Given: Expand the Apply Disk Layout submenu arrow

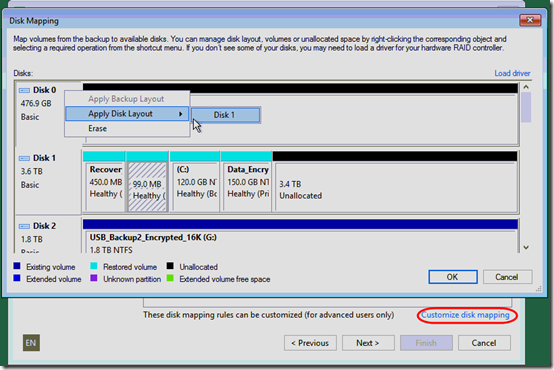Looking at the screenshot, I should 181,114.
